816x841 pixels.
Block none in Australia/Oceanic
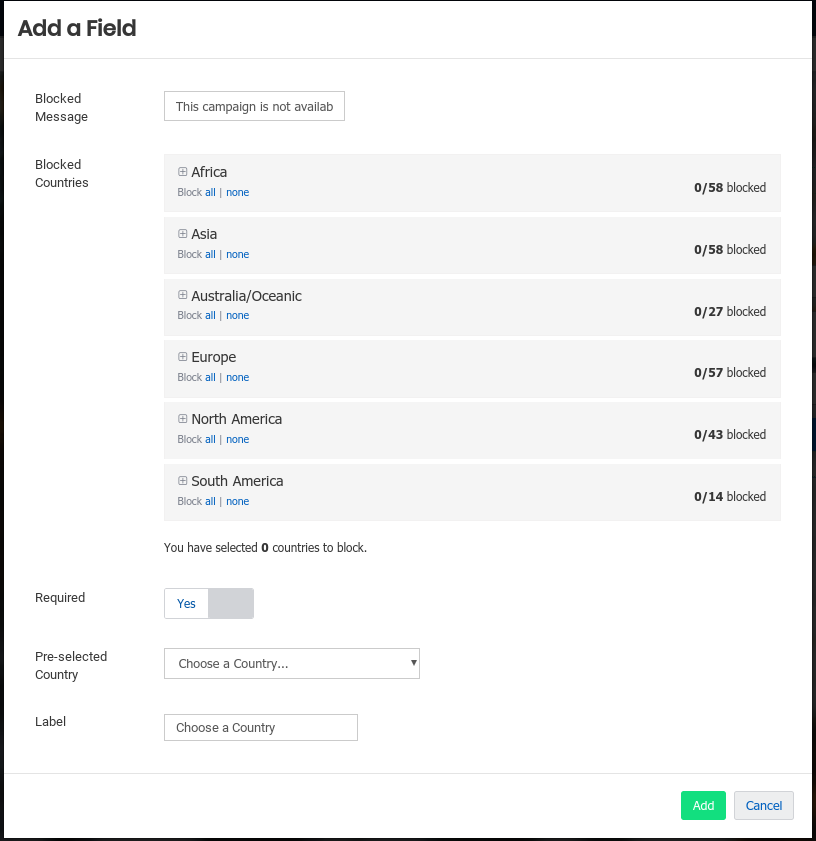click(237, 315)
